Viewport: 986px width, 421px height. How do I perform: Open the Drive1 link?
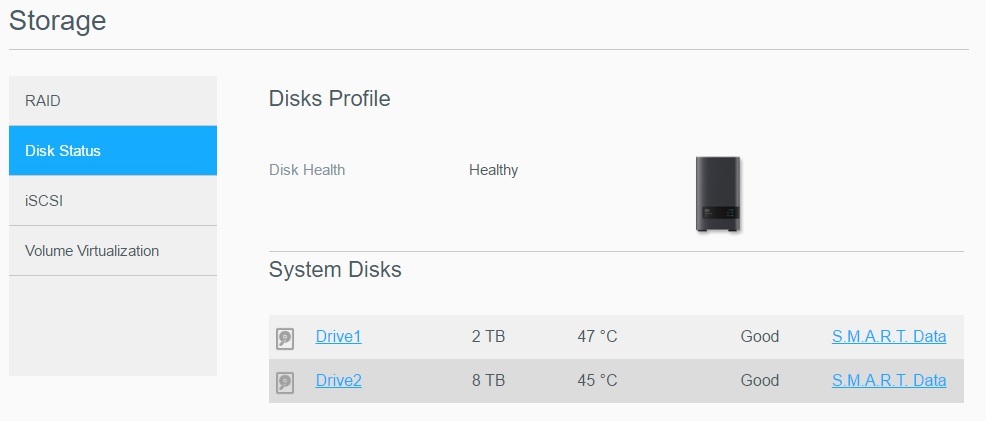click(338, 337)
